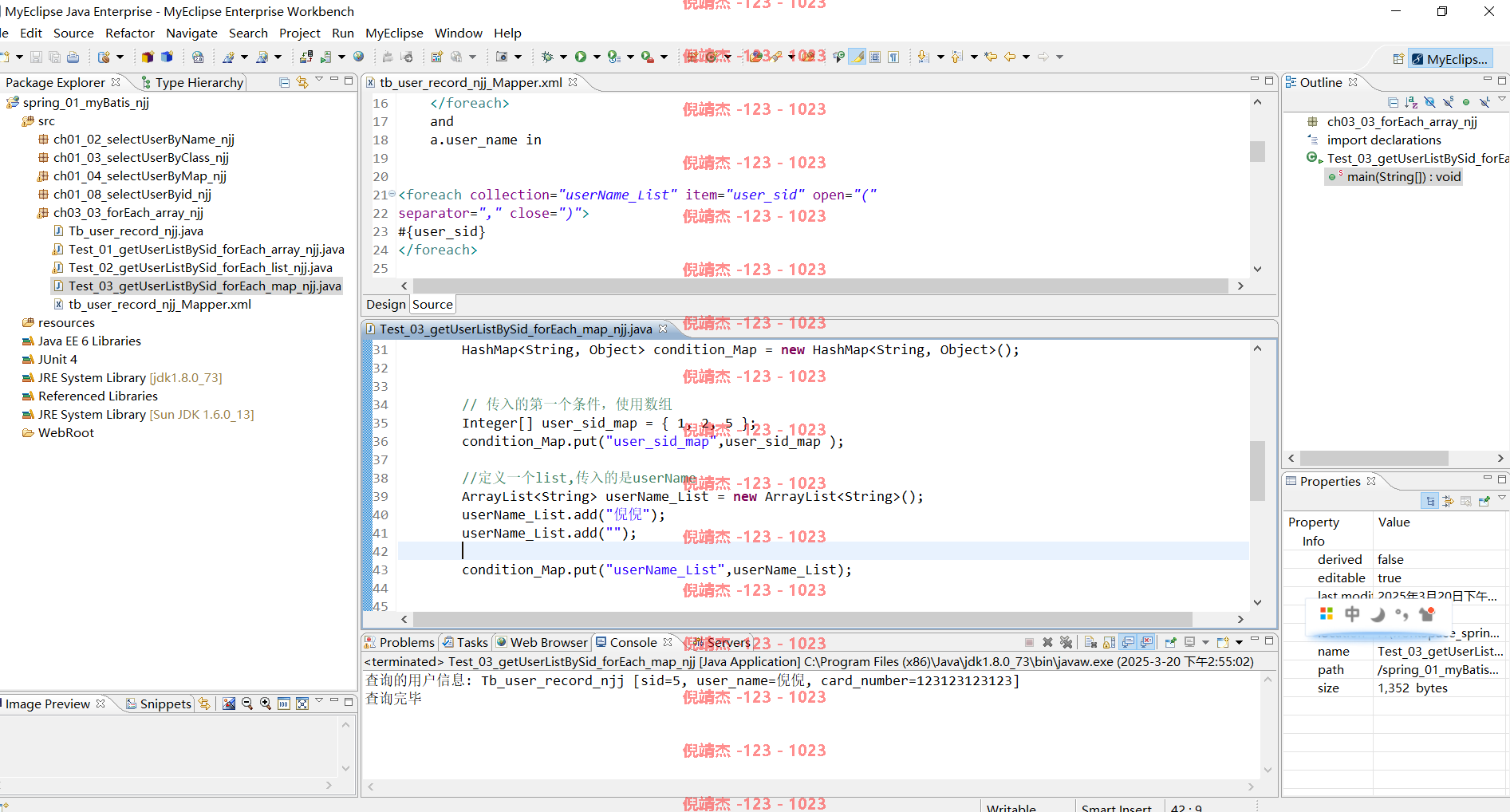Open Outline view menu dropdown

1502,100
